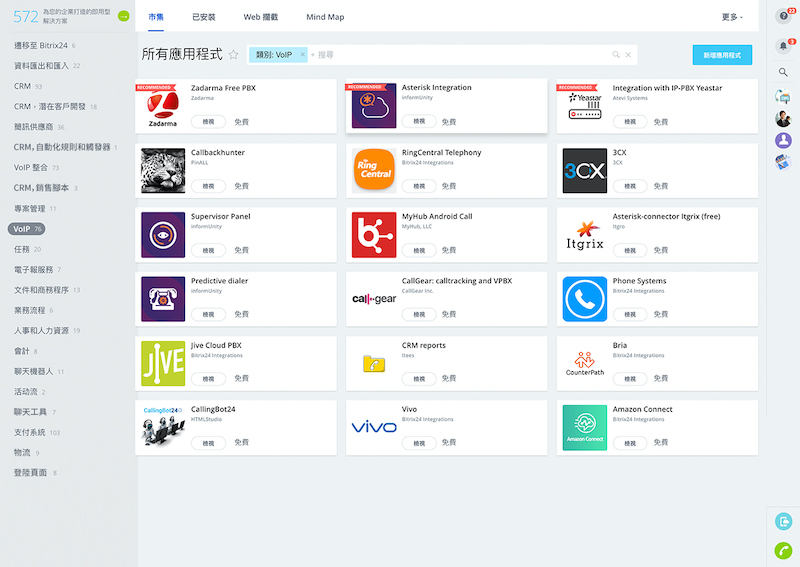Click the search input field
The width and height of the screenshot is (800, 567).
(x=459, y=55)
